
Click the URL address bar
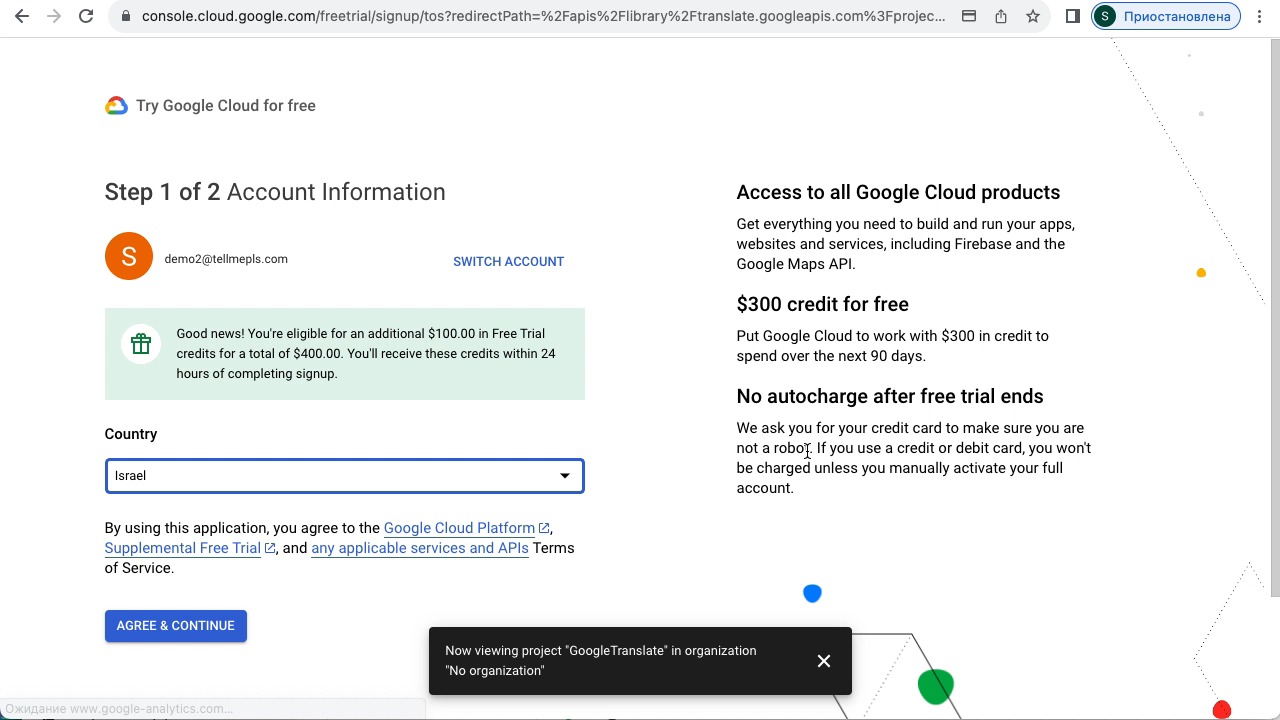click(540, 16)
